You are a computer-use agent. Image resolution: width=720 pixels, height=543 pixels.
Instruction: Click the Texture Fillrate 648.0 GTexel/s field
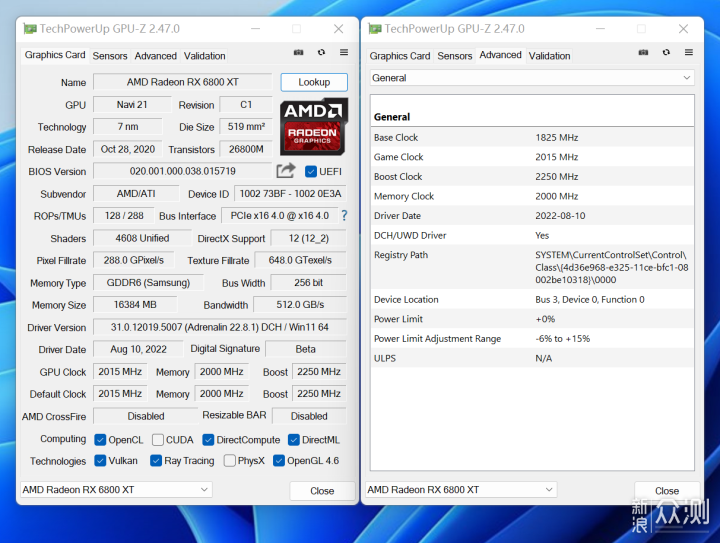tap(300, 260)
